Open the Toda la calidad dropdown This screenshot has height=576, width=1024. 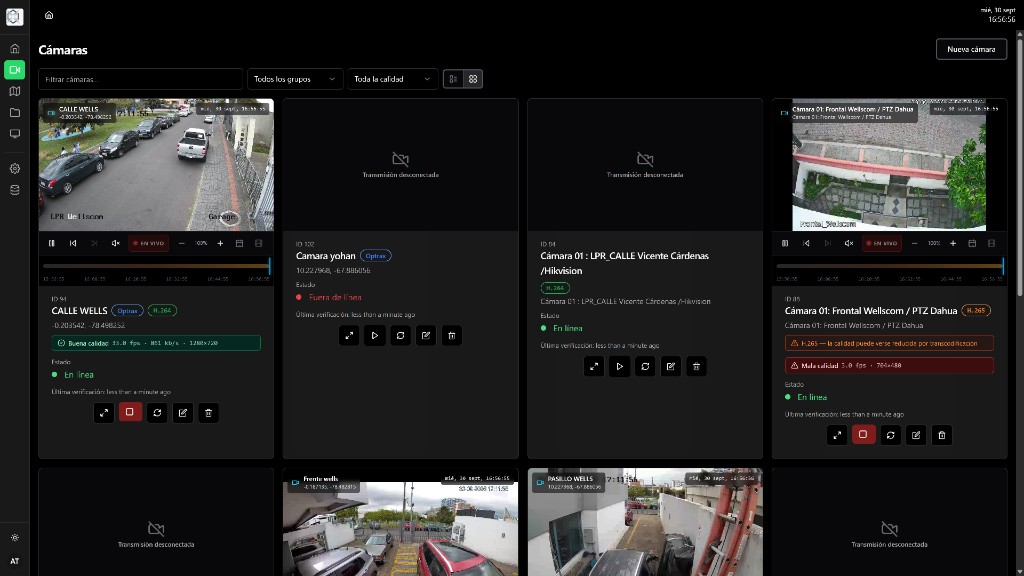click(x=392, y=79)
